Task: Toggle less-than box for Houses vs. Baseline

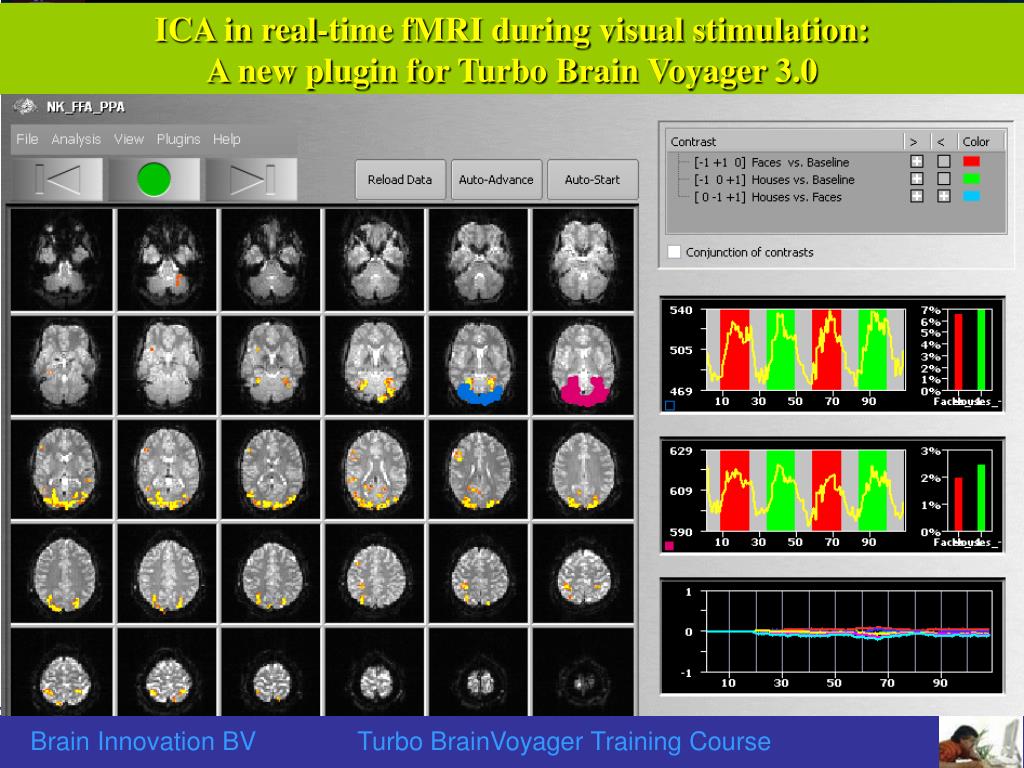Action: point(944,178)
